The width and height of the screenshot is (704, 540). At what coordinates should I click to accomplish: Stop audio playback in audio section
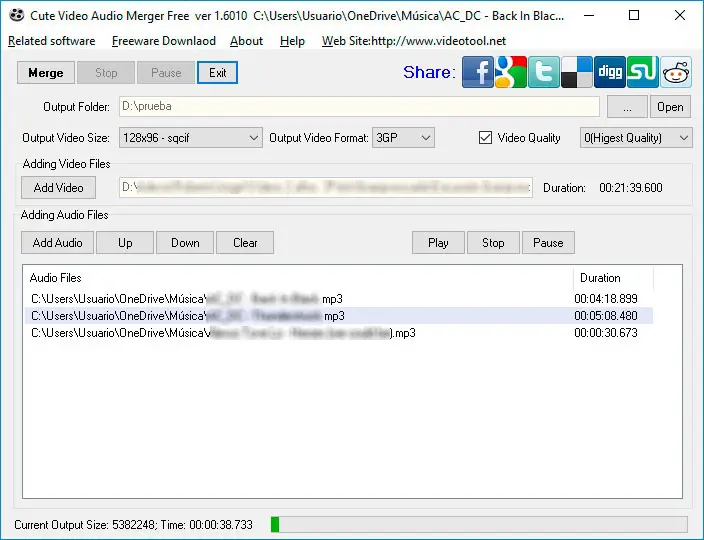tap(493, 243)
